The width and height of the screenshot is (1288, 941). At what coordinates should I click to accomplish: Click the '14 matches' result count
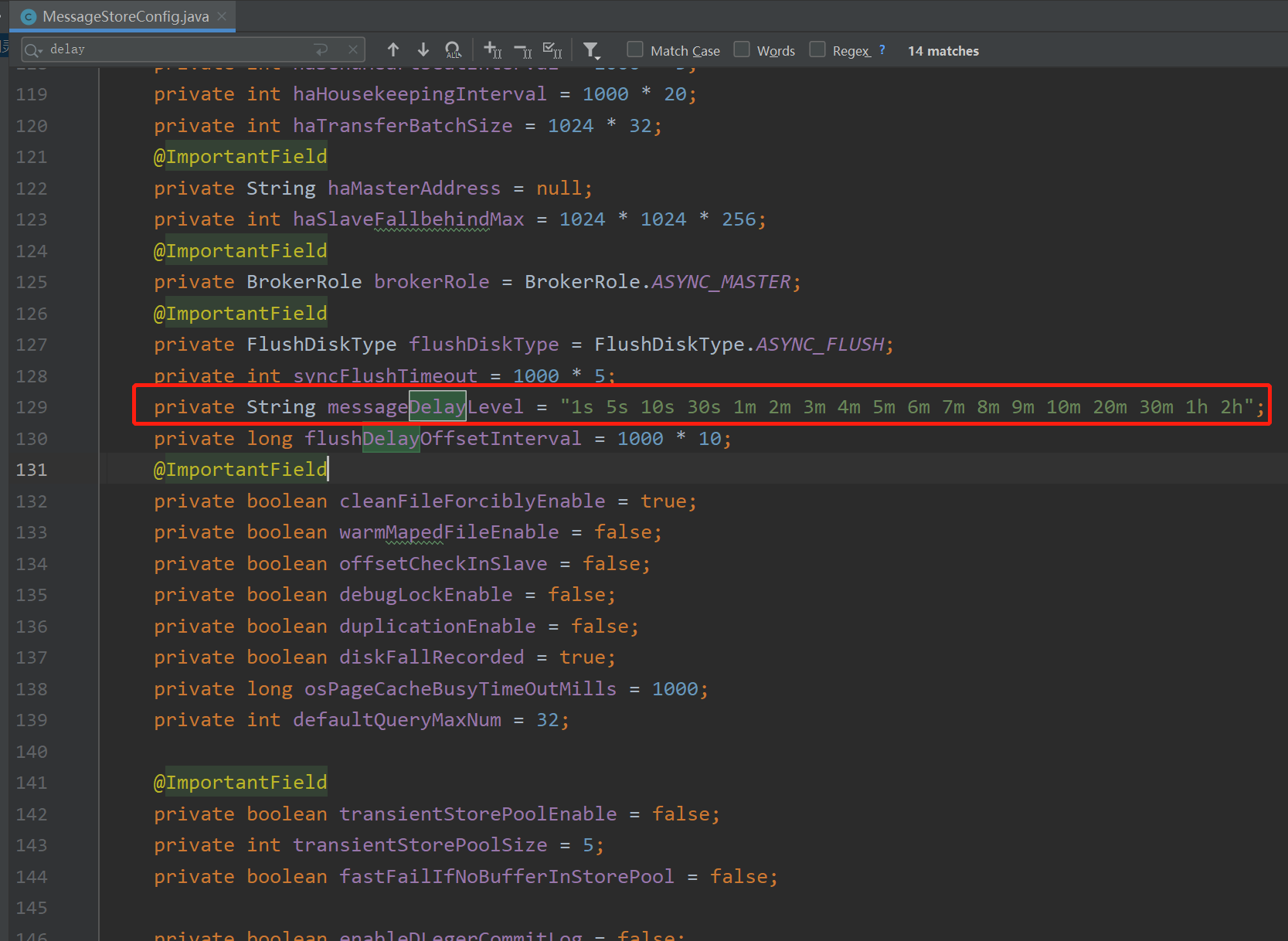click(943, 51)
